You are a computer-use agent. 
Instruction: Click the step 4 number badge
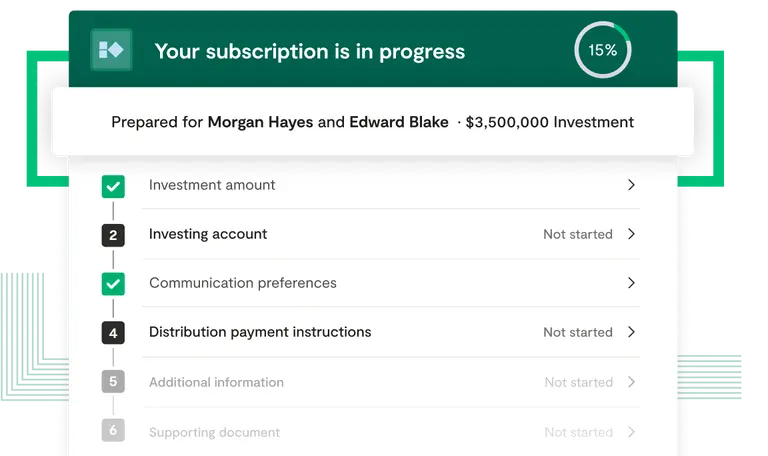click(113, 333)
